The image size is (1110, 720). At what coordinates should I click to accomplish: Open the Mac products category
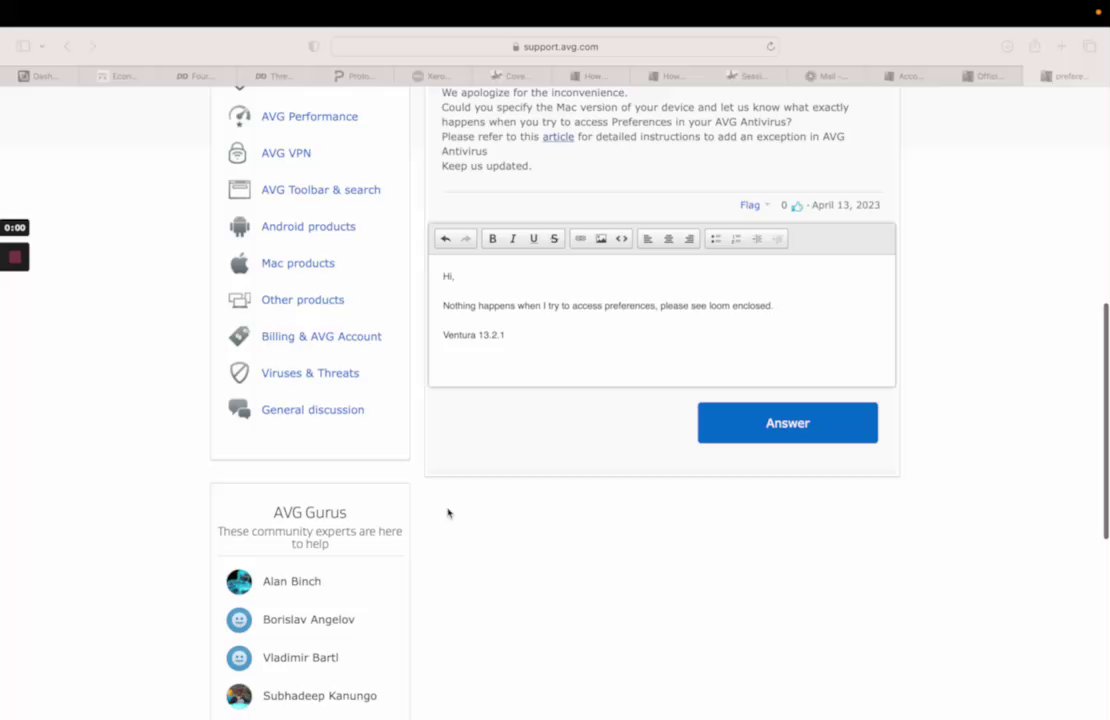(298, 263)
